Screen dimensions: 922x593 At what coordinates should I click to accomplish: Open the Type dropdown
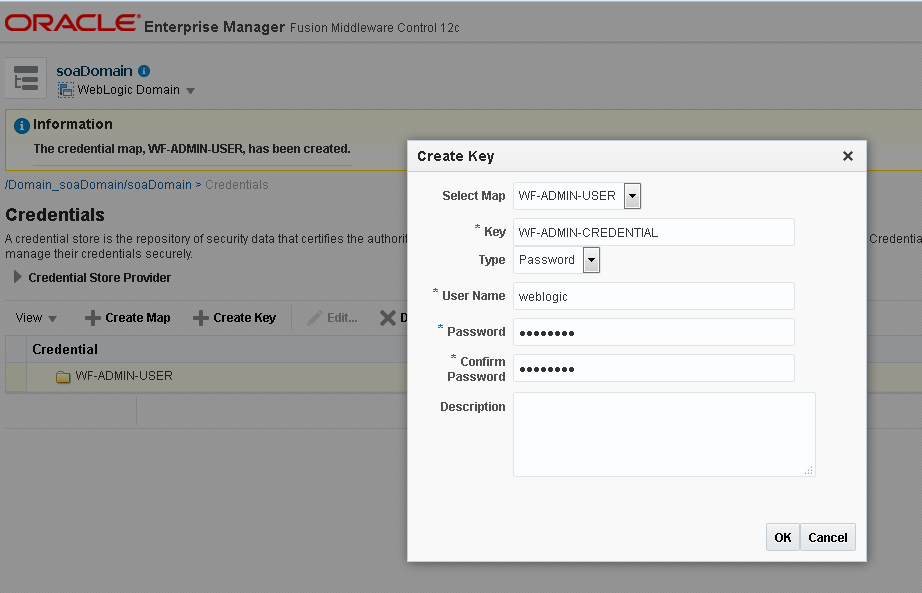[591, 260]
